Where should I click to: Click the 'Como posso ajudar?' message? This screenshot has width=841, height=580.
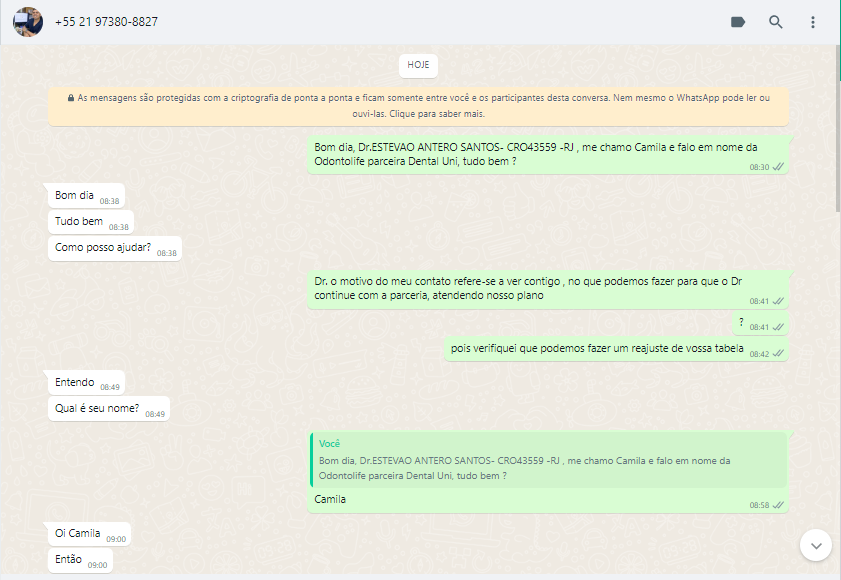(115, 248)
